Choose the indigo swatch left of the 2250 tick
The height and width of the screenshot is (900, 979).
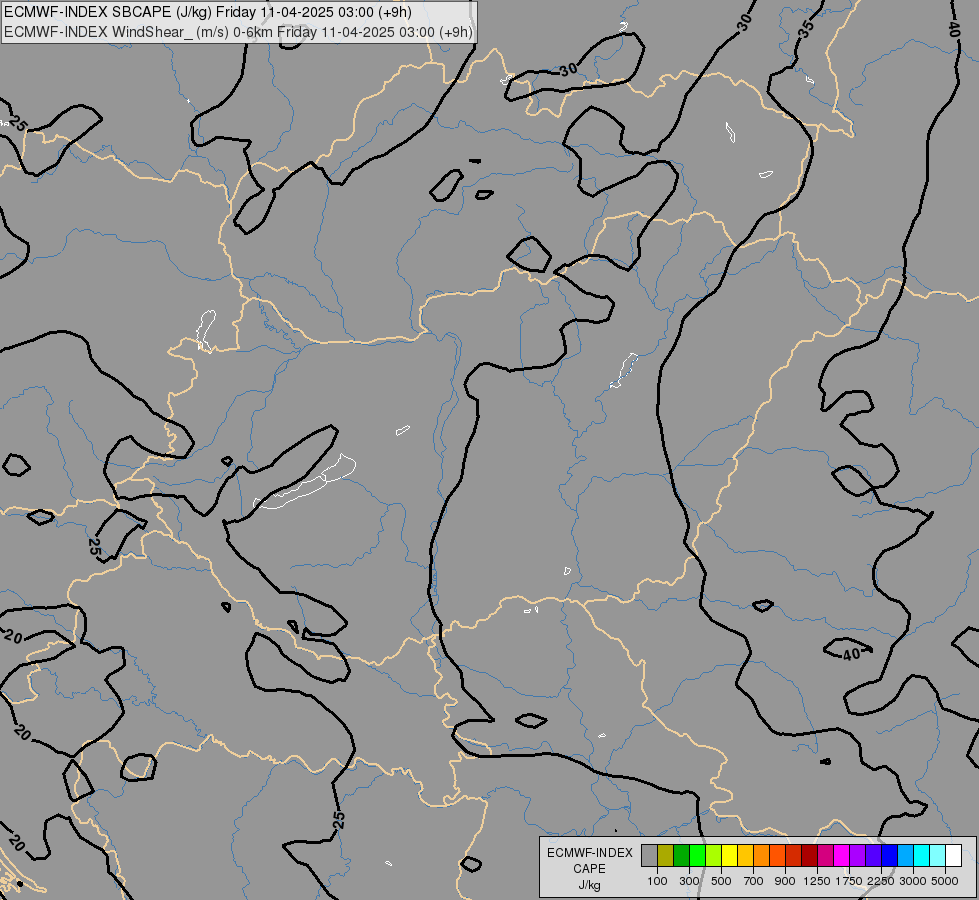coord(873,855)
